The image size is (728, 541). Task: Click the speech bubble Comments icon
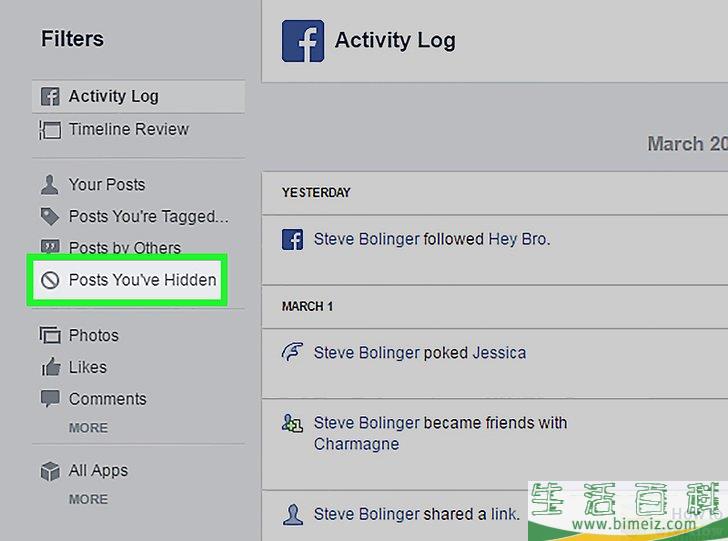pyautogui.click(x=50, y=399)
